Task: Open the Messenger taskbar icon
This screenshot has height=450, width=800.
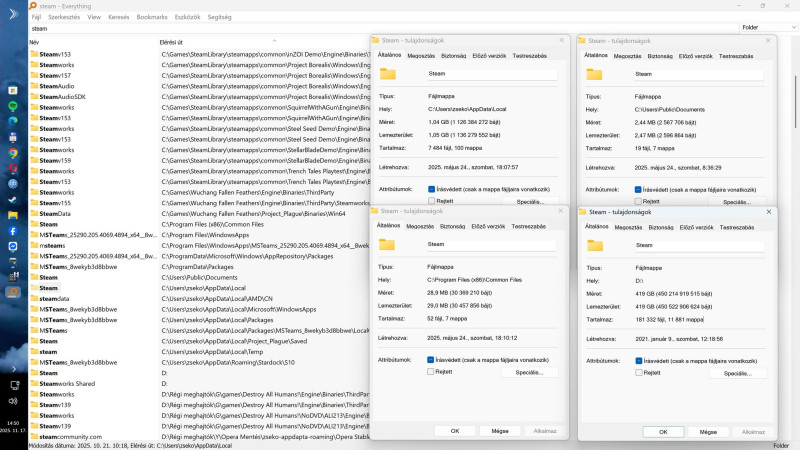Action: tap(13, 246)
